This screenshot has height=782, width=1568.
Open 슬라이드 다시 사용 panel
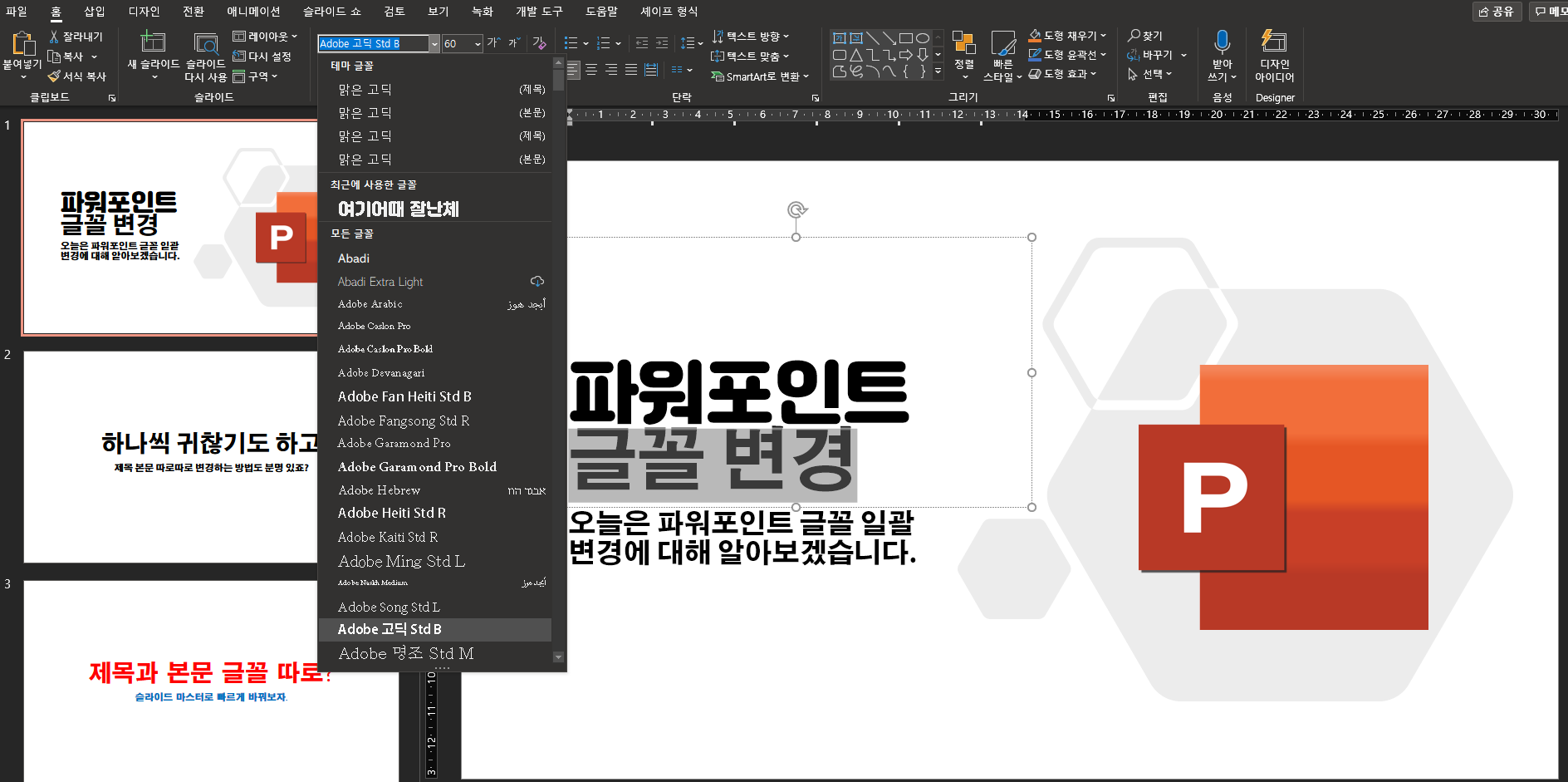pyautogui.click(x=205, y=57)
